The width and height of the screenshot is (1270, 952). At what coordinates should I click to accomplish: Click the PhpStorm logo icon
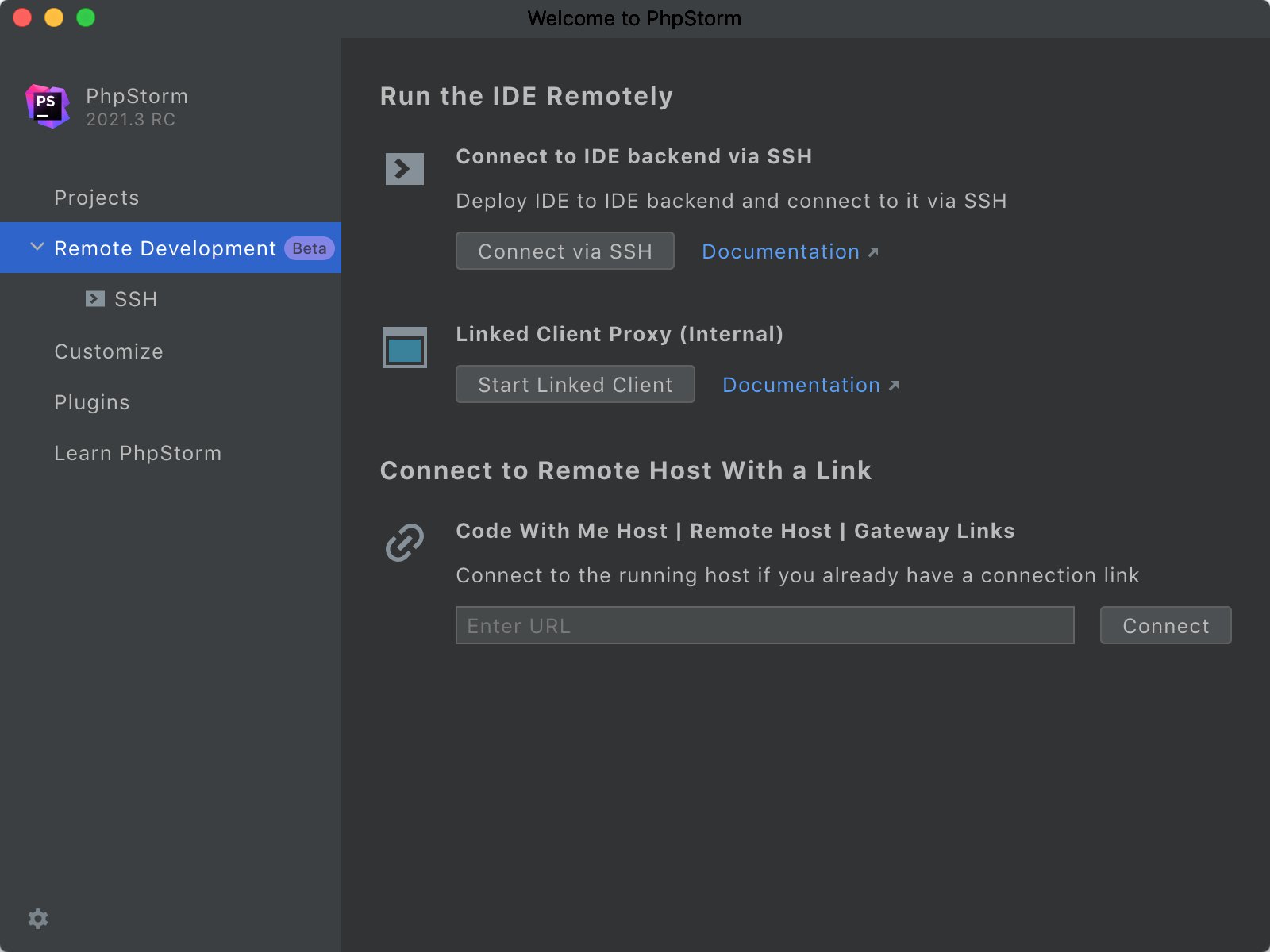48,106
